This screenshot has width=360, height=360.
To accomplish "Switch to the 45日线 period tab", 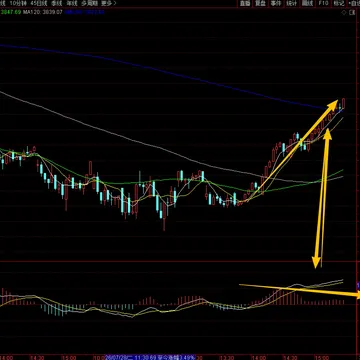I will (38, 3).
